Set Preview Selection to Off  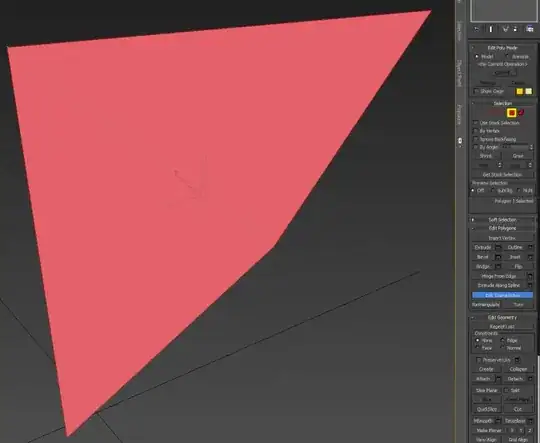[x=473, y=190]
